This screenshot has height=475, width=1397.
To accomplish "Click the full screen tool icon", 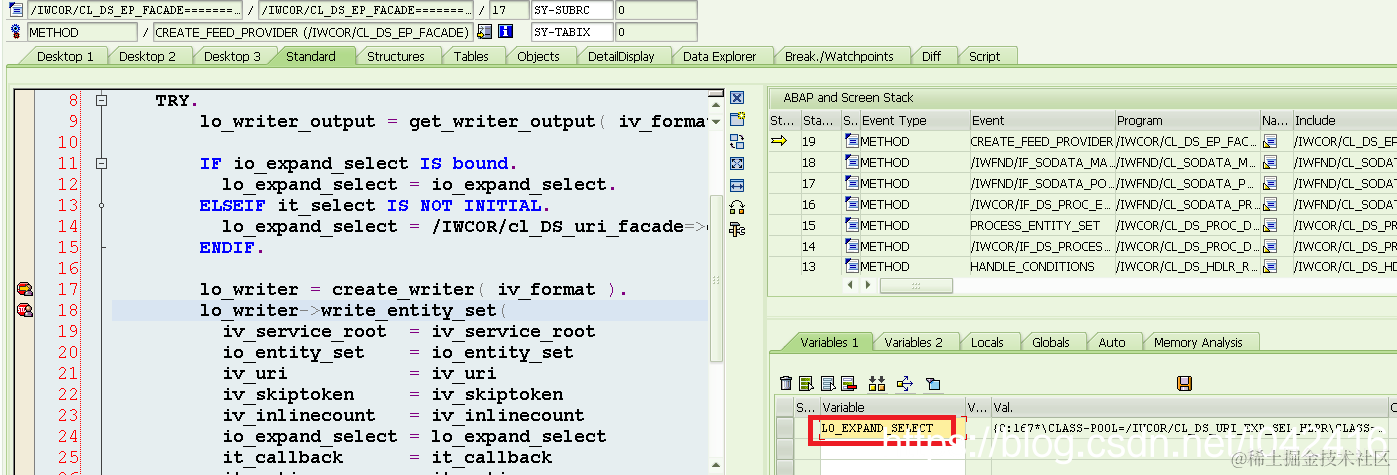I will [737, 163].
